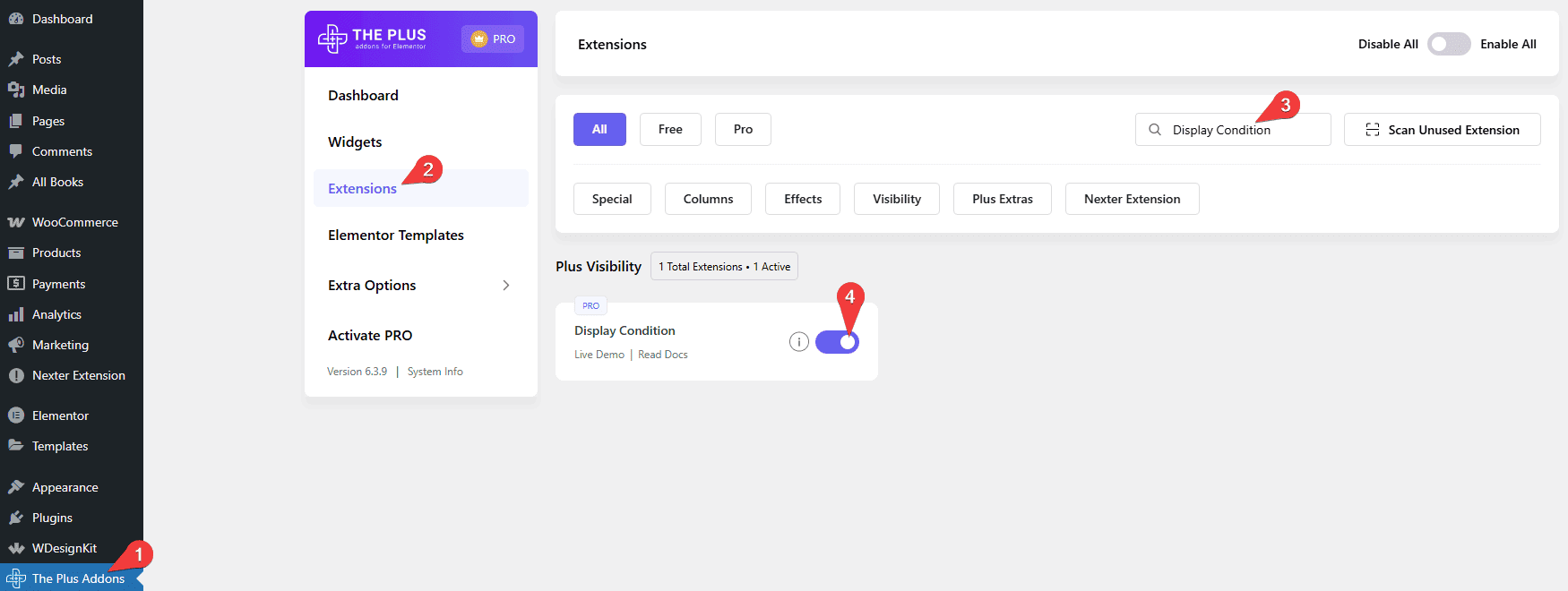Screen dimensions: 1568x591
Task: Click the Analytics bar chart icon
Action: click(x=16, y=314)
